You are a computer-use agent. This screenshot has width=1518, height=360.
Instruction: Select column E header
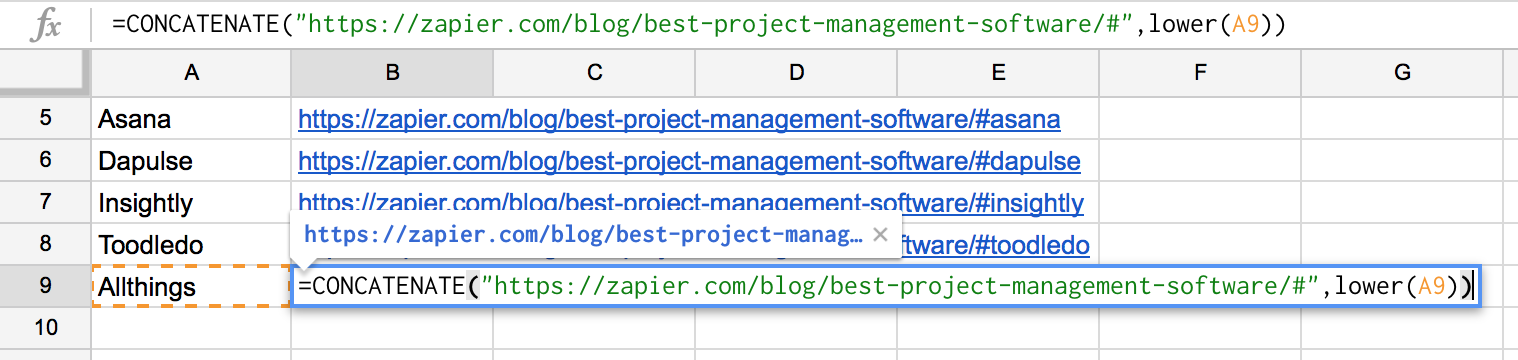click(x=998, y=72)
